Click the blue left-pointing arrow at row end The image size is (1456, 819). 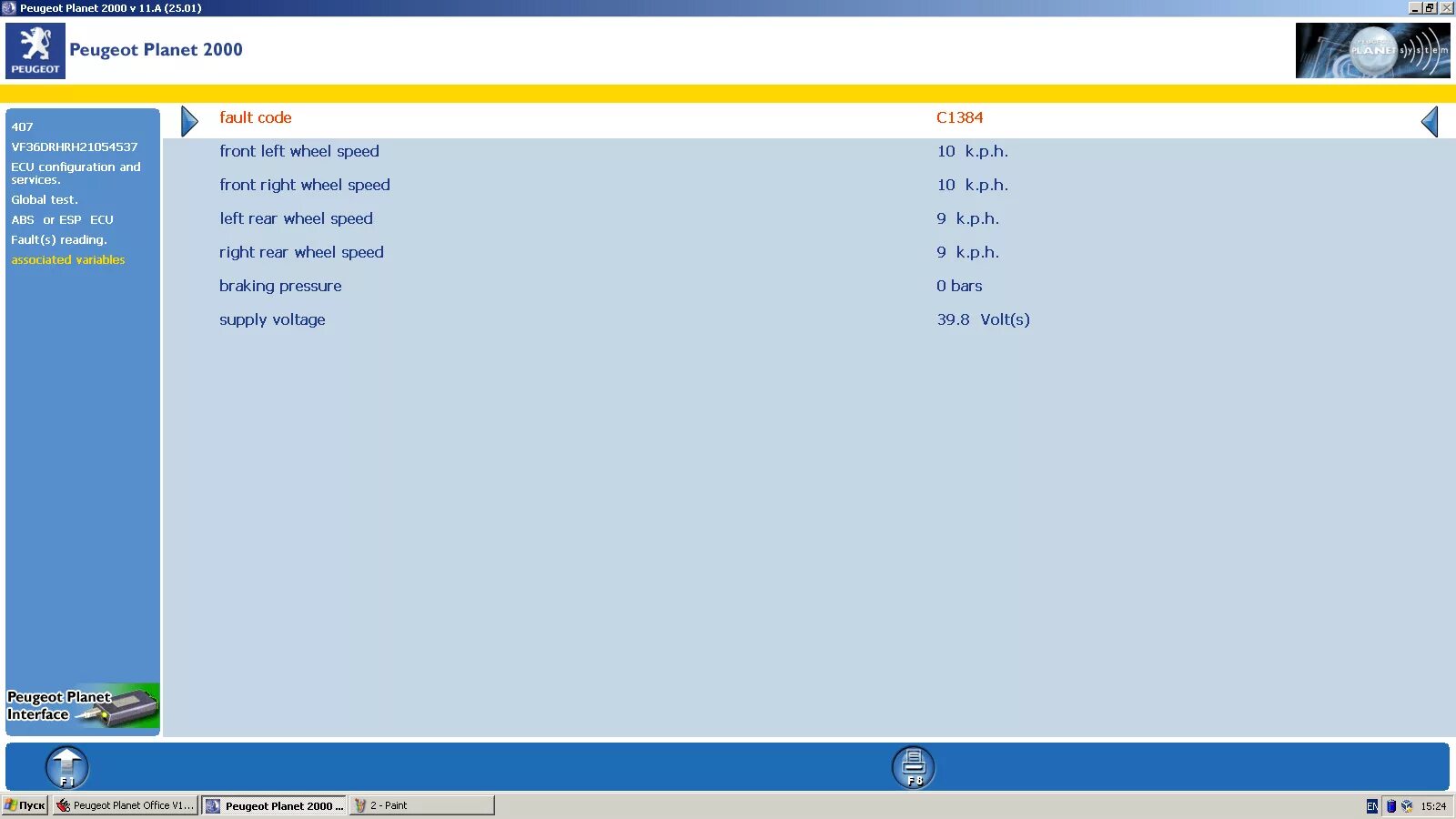(1430, 121)
